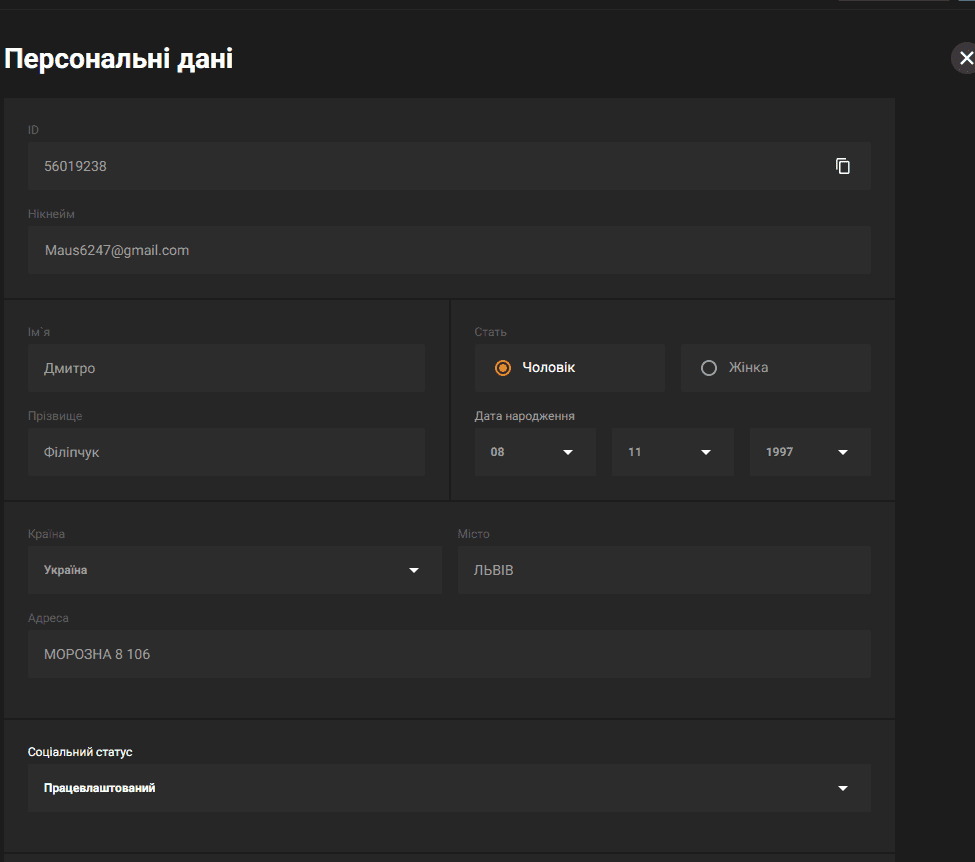Screen dimensions: 975x862
Task: Click the arrow icon of the social status selector
Action: 843,788
